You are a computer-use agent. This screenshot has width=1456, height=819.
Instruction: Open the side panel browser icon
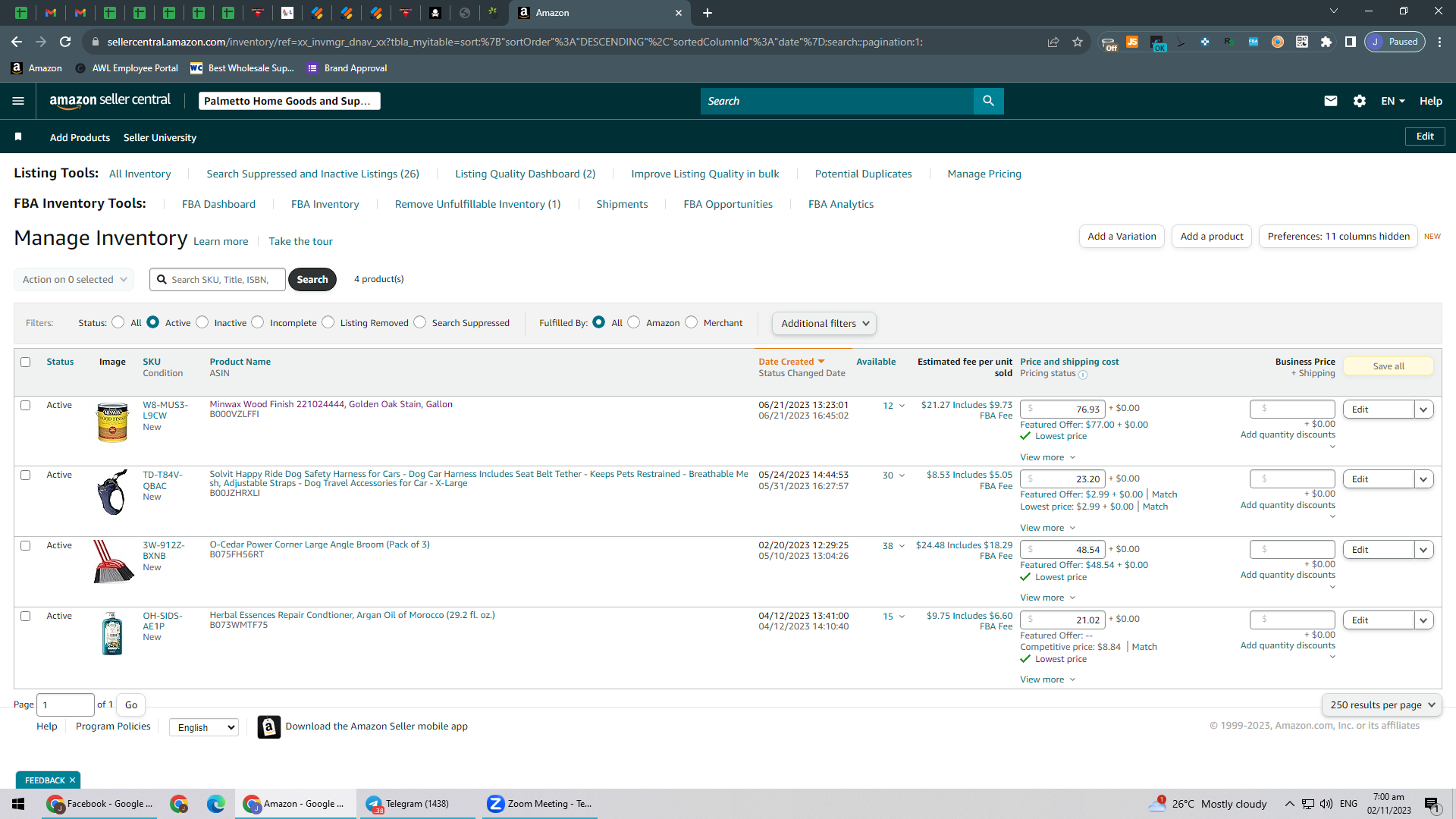coord(1350,42)
